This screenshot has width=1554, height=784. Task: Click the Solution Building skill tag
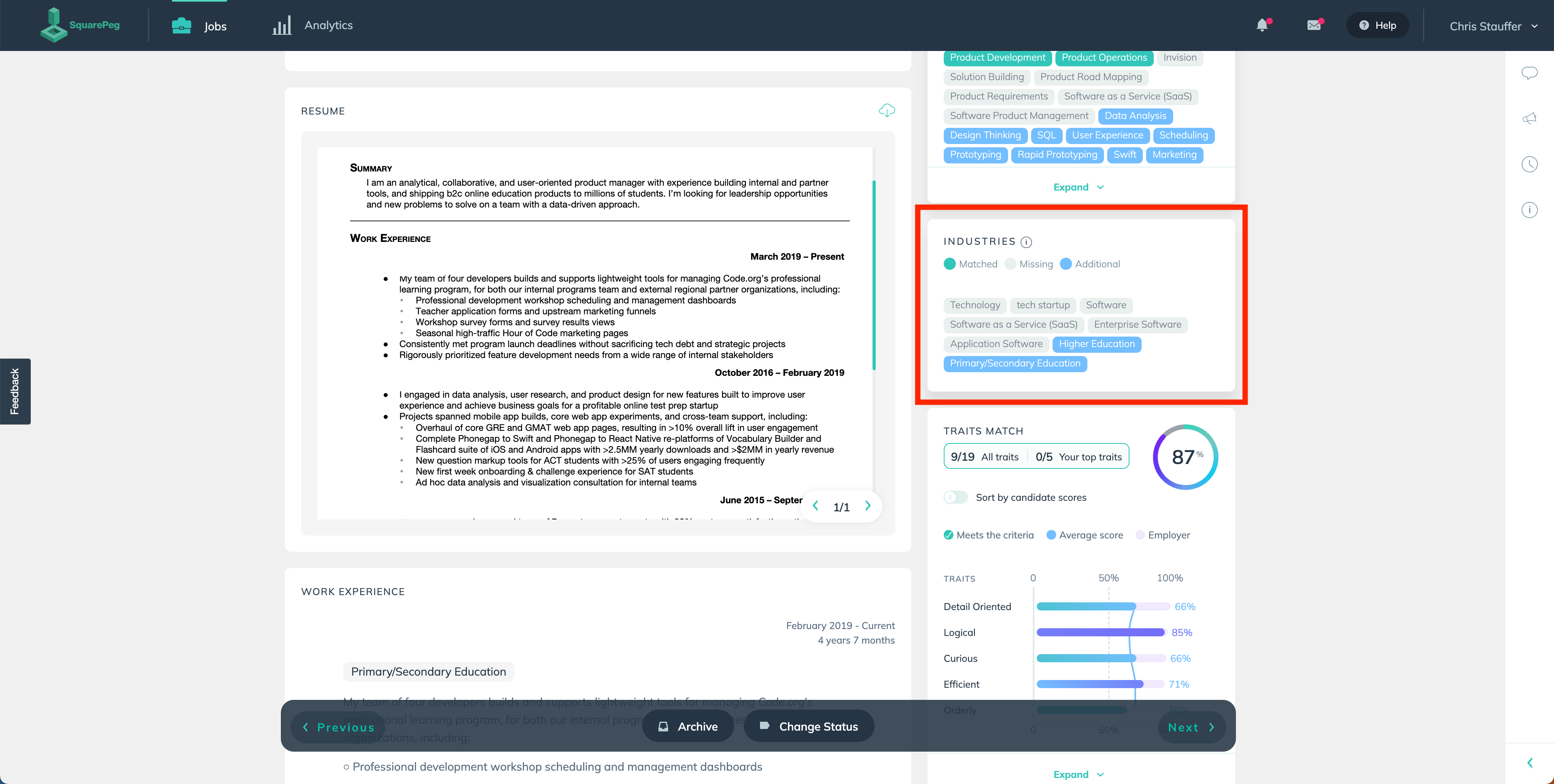click(x=987, y=77)
